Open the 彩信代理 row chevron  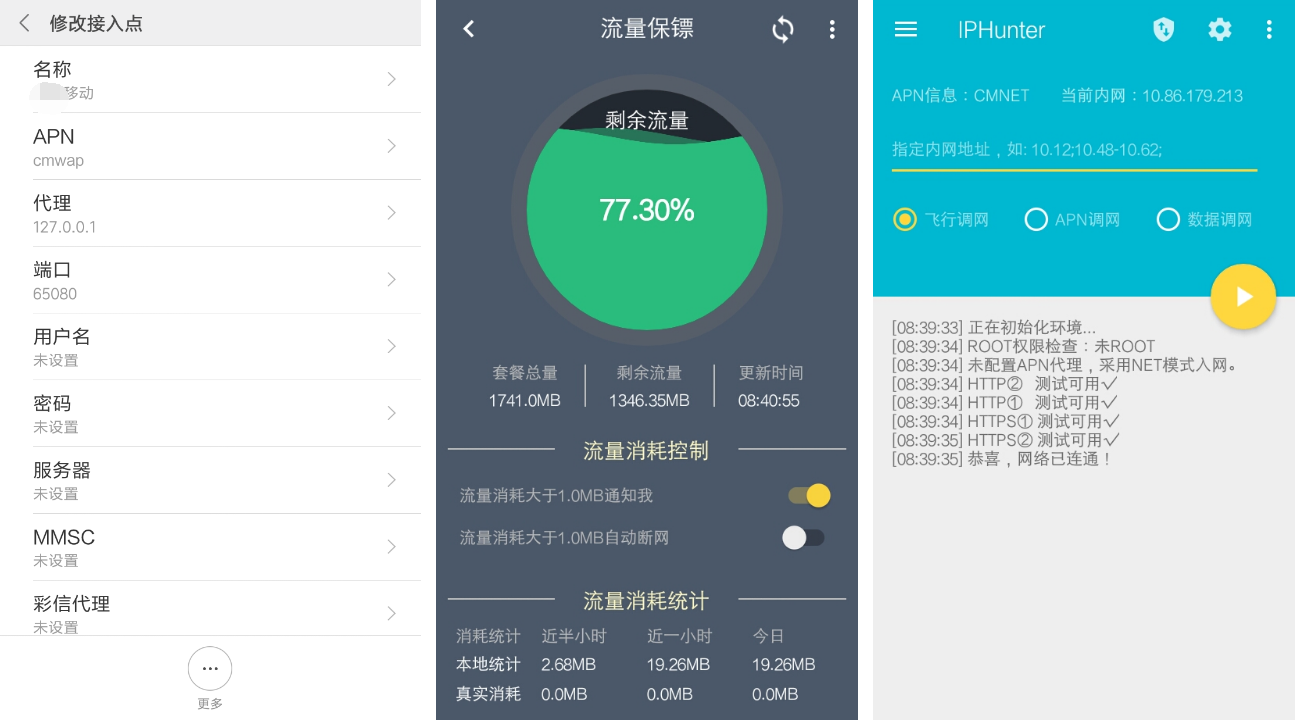(392, 613)
